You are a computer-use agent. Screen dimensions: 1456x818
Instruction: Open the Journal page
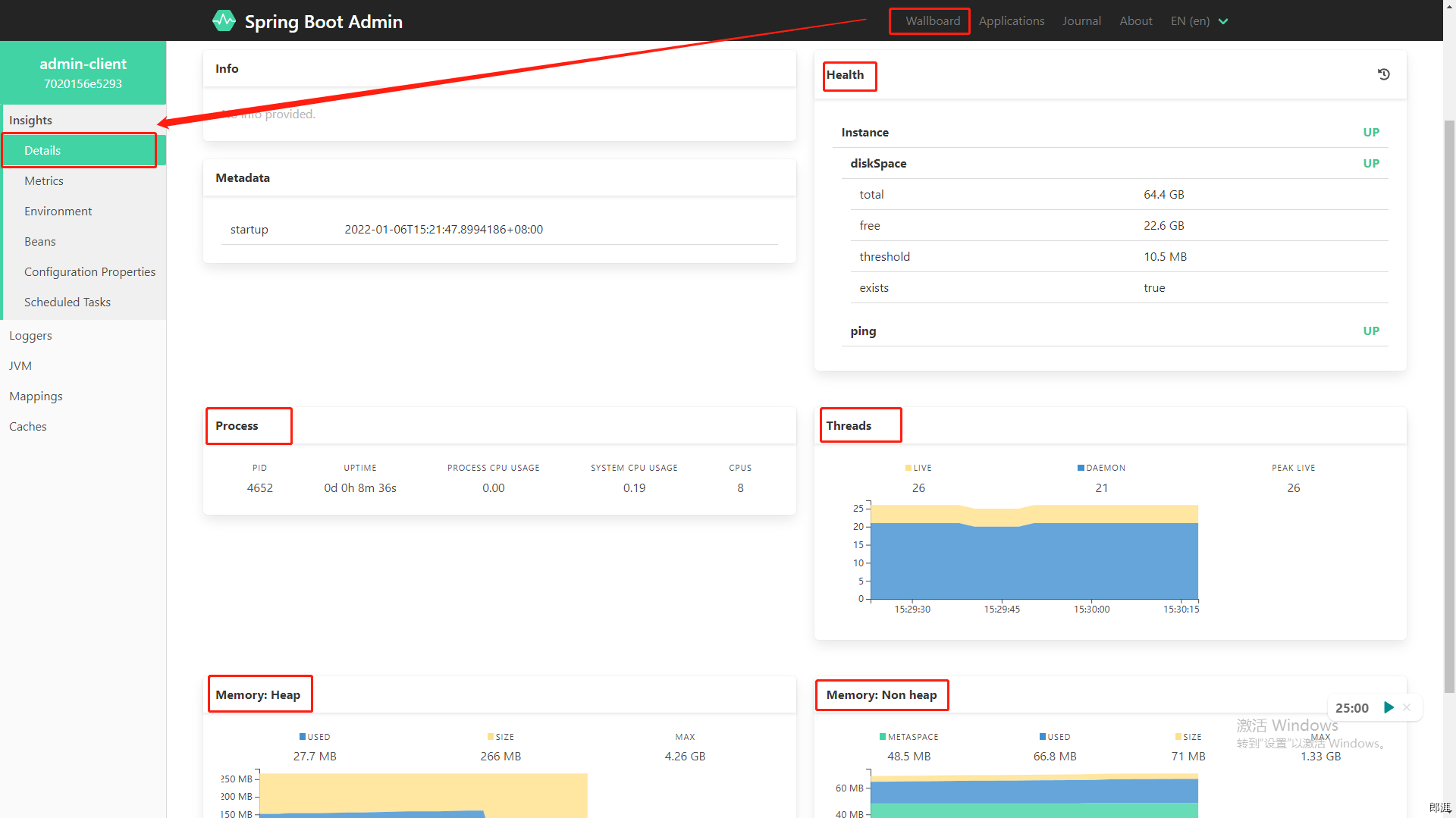(1081, 21)
